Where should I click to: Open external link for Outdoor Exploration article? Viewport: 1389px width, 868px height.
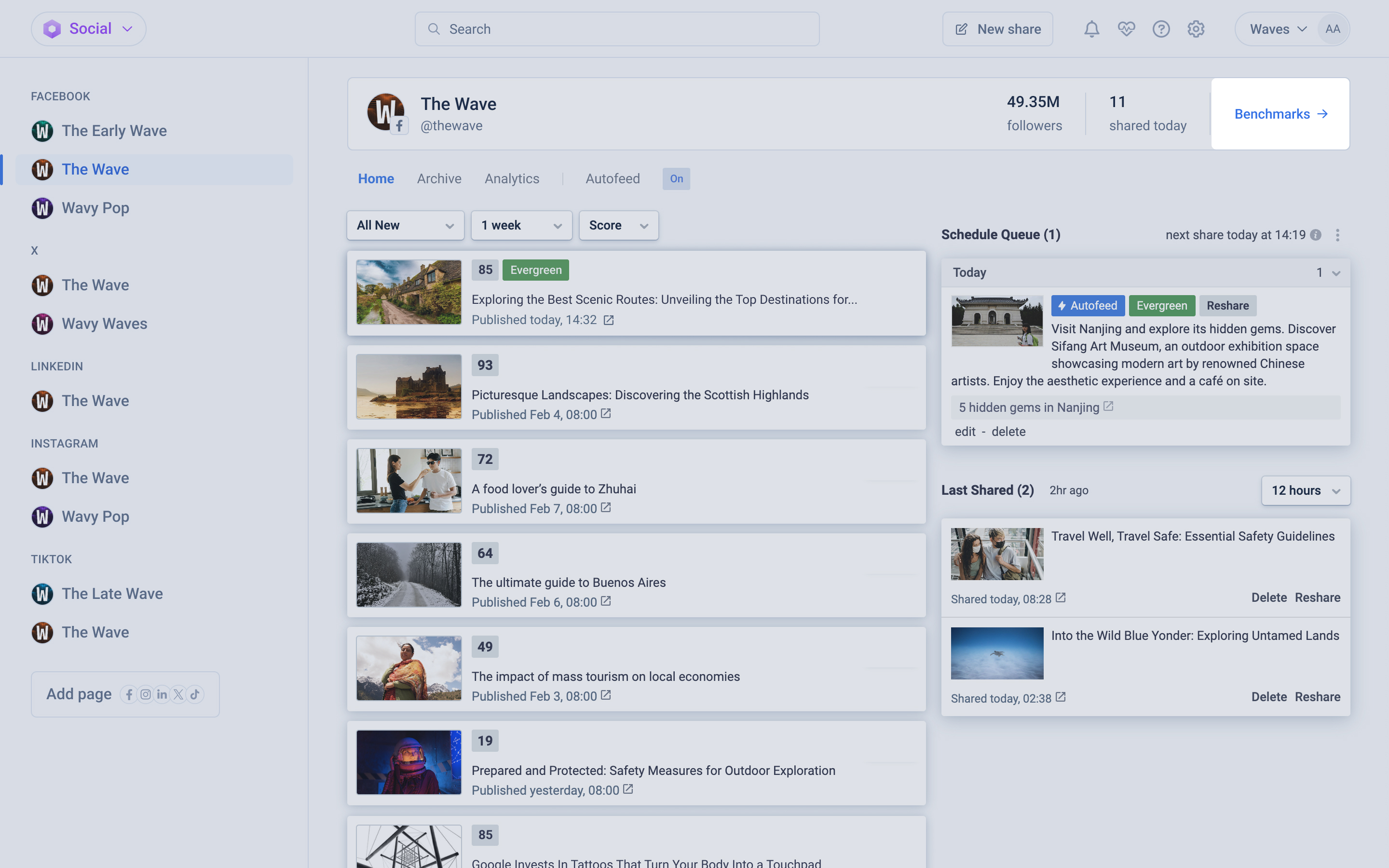[628, 790]
